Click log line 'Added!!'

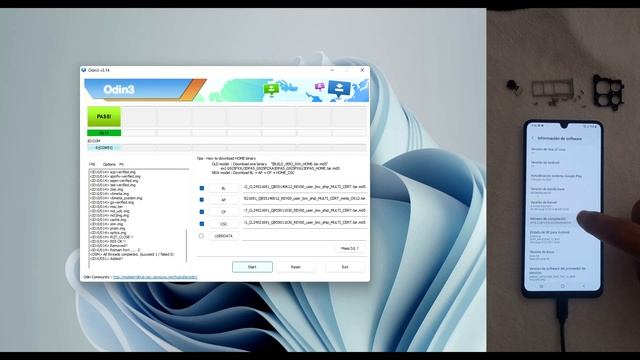pyautogui.click(x=106, y=259)
